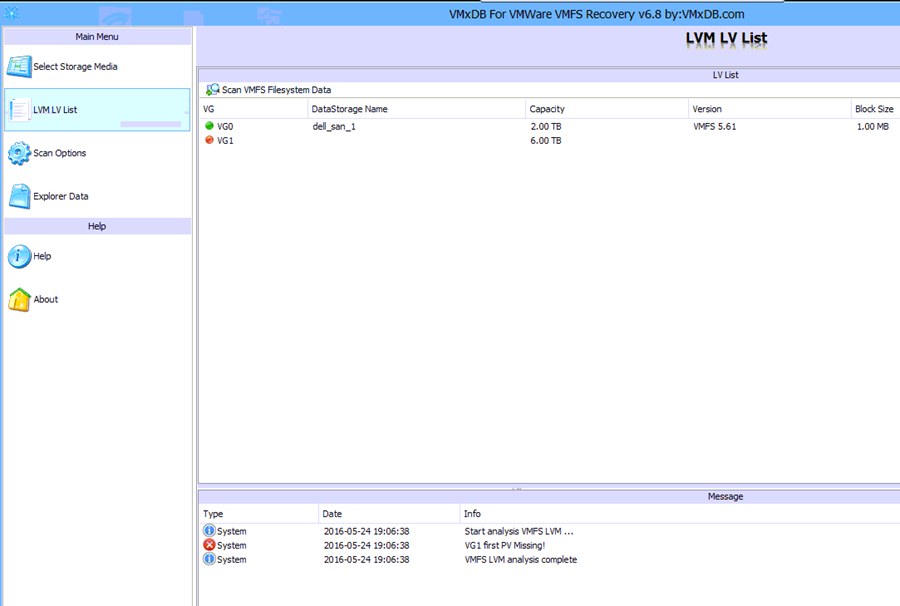Sort by Capacity column header

pyautogui.click(x=607, y=109)
